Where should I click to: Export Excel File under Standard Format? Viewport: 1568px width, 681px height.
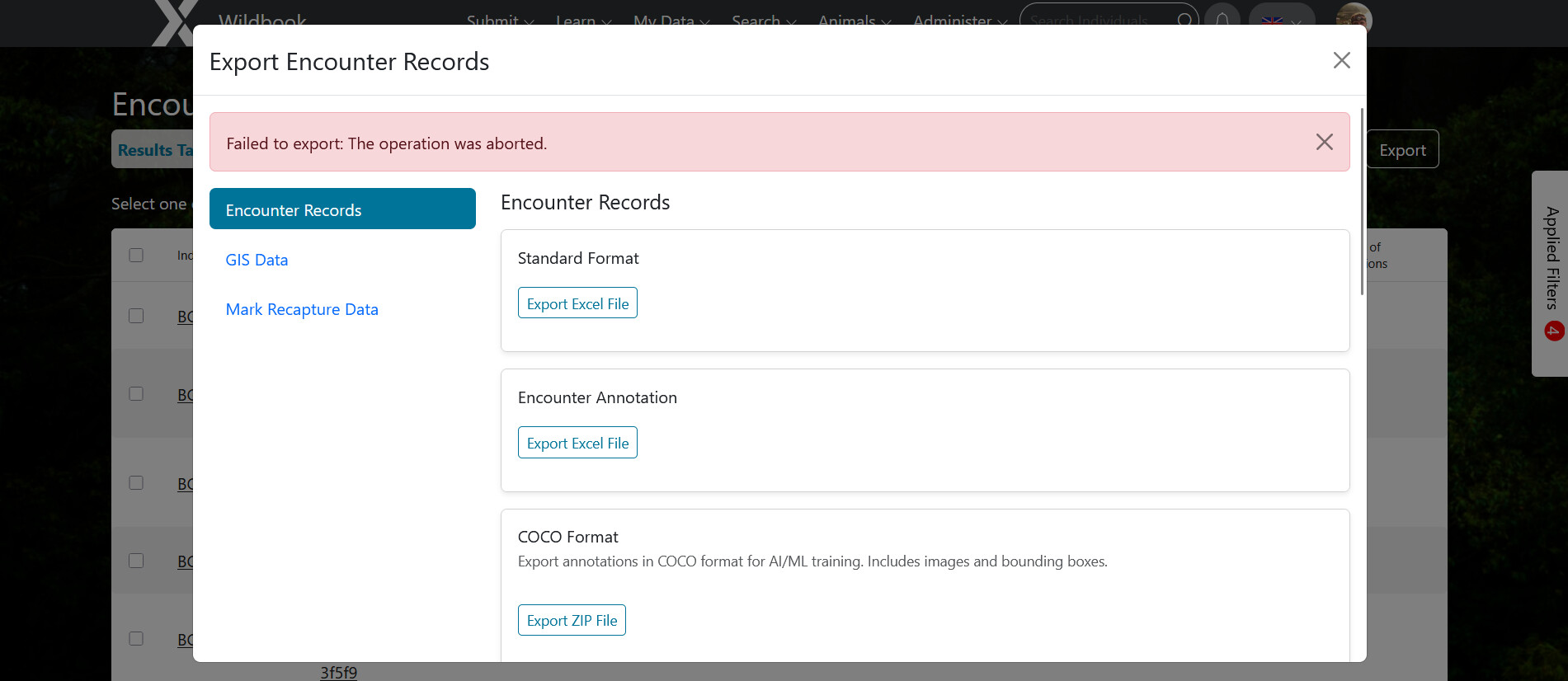point(577,303)
